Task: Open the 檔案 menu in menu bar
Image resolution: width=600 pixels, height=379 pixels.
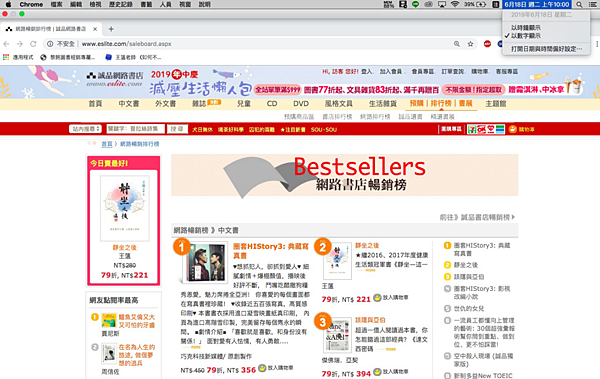Action: coord(56,4)
